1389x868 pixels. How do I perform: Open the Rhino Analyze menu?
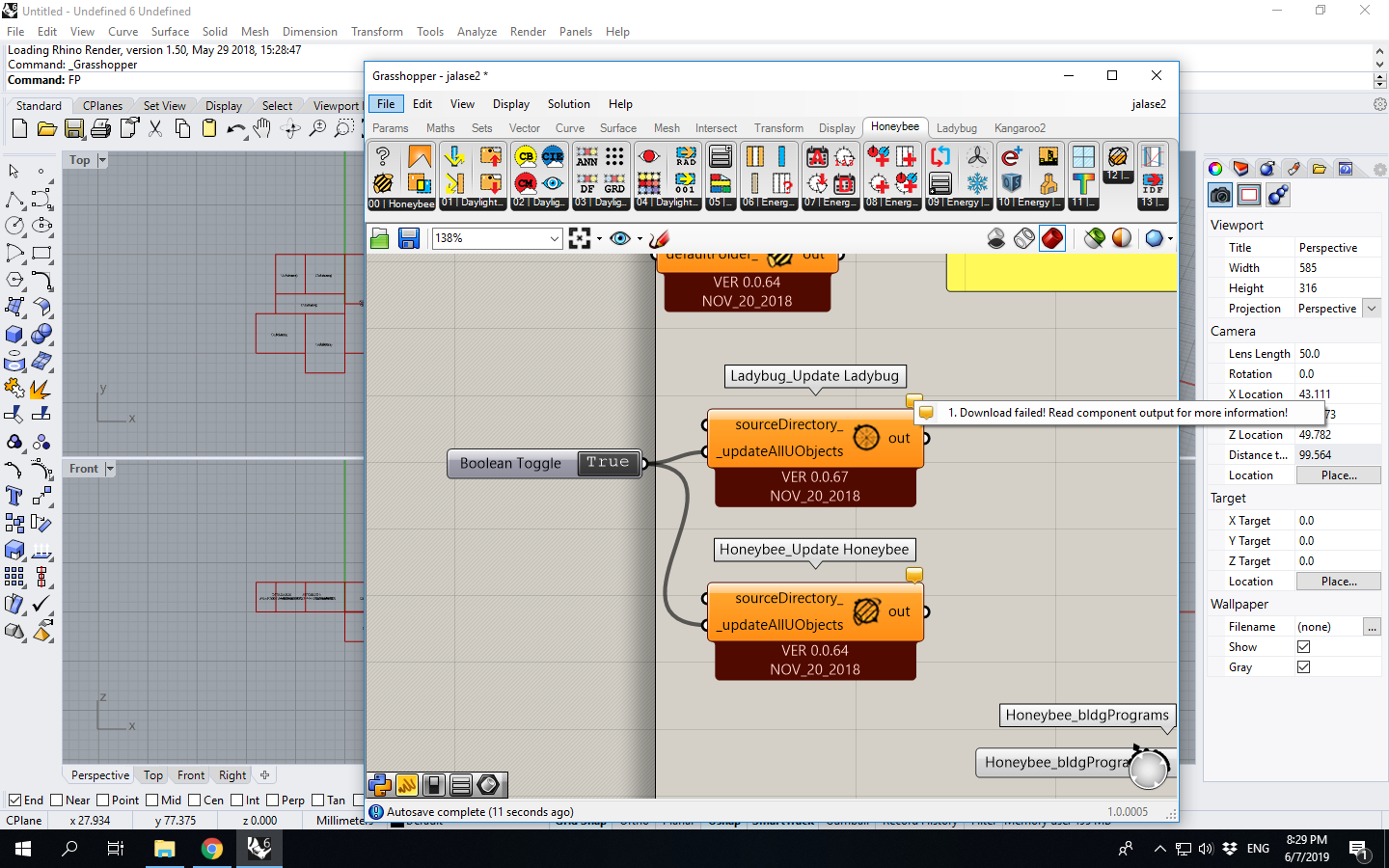(477, 32)
